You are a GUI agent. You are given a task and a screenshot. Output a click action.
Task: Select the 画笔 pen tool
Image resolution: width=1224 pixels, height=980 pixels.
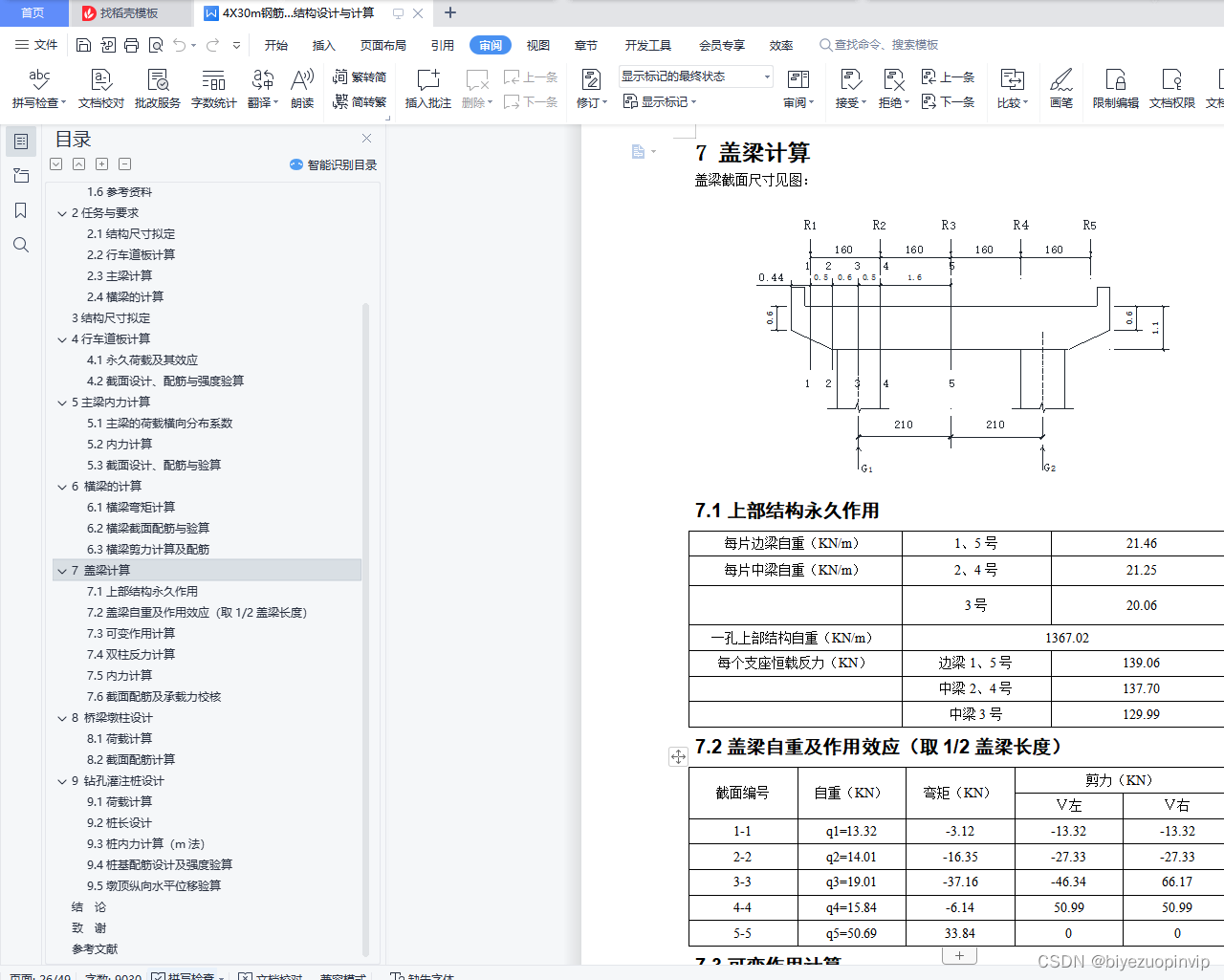pos(1061,89)
